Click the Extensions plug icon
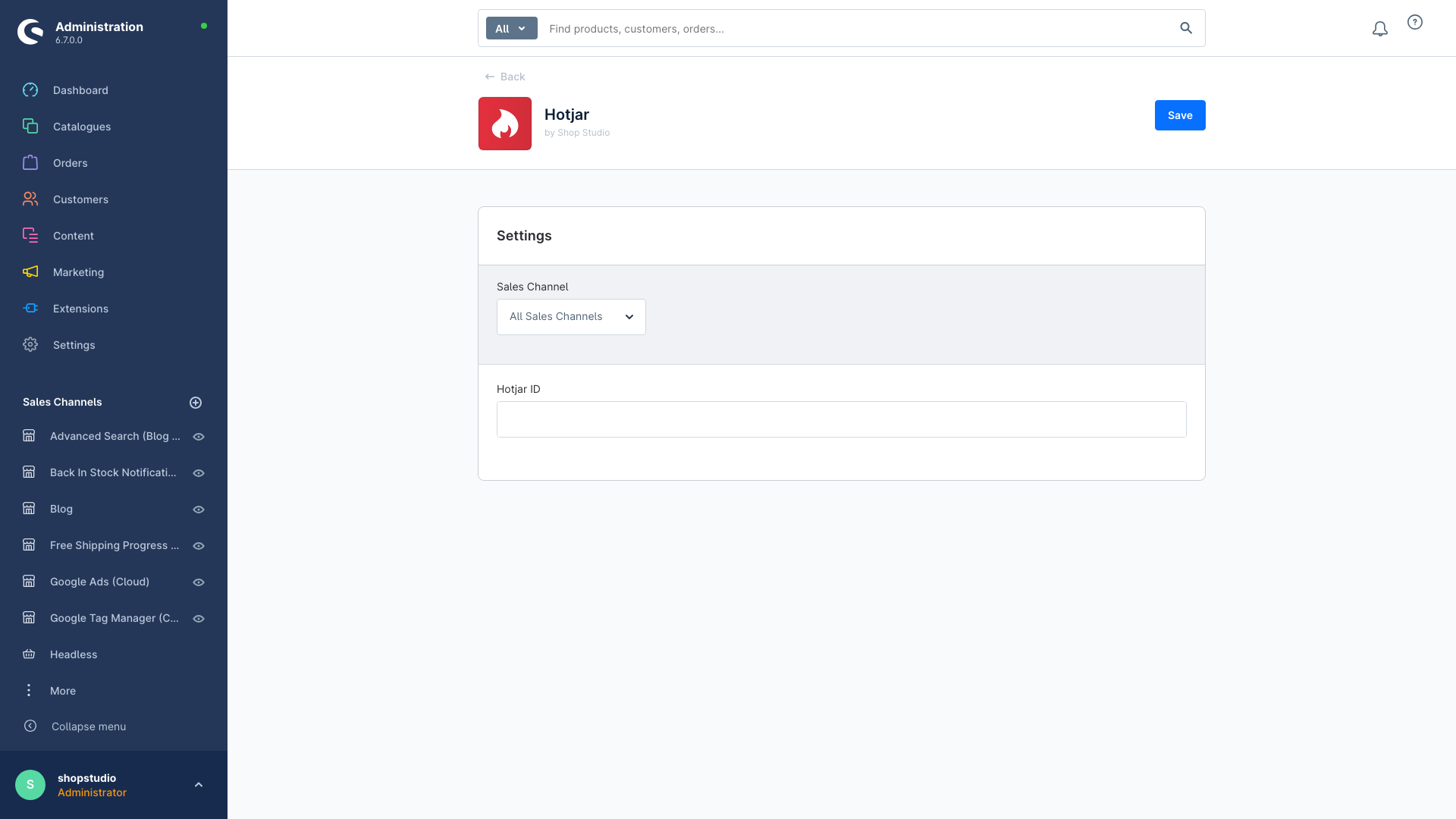 click(x=30, y=309)
